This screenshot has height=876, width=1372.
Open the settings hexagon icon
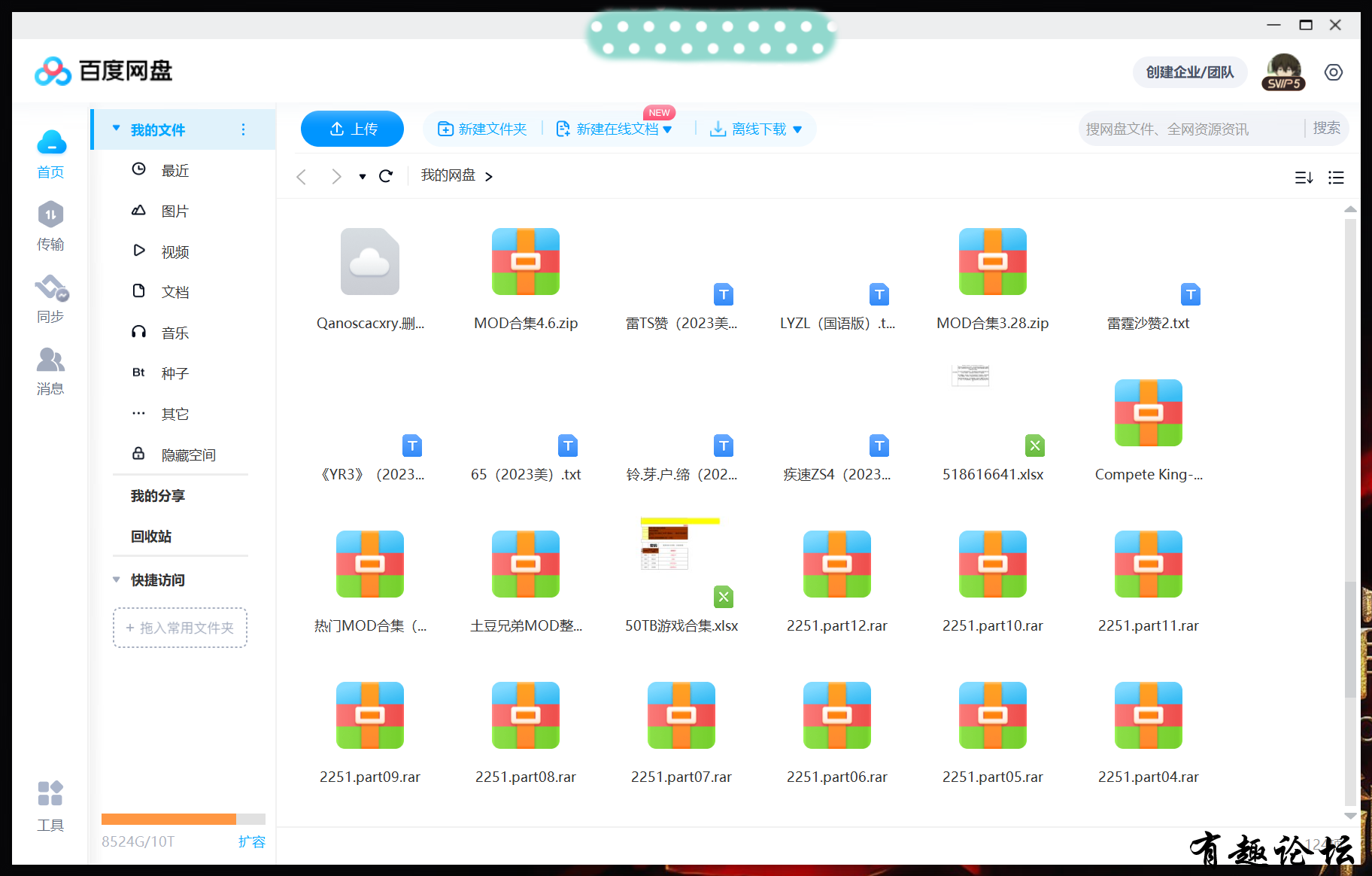(1334, 72)
